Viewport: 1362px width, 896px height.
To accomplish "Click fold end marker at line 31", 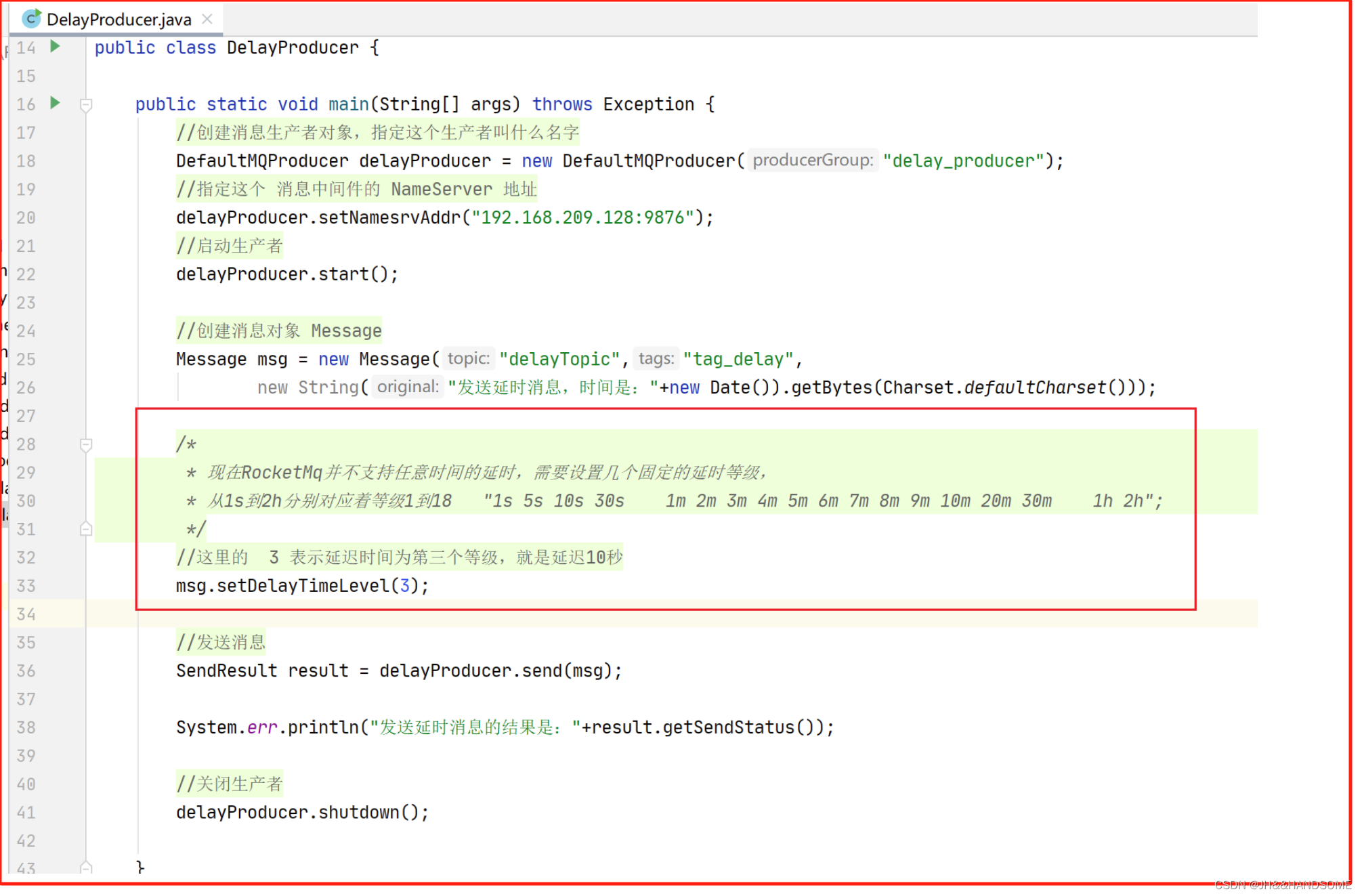I will click(x=86, y=529).
